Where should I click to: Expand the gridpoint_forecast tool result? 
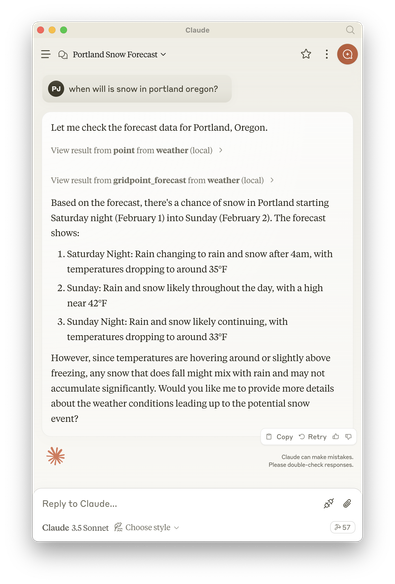tap(162, 180)
